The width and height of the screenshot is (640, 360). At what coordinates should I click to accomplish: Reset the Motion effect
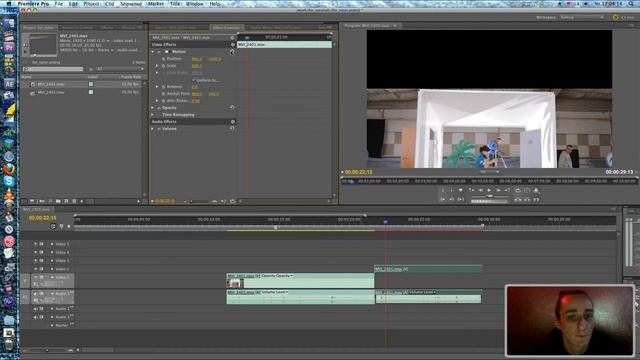[232, 52]
